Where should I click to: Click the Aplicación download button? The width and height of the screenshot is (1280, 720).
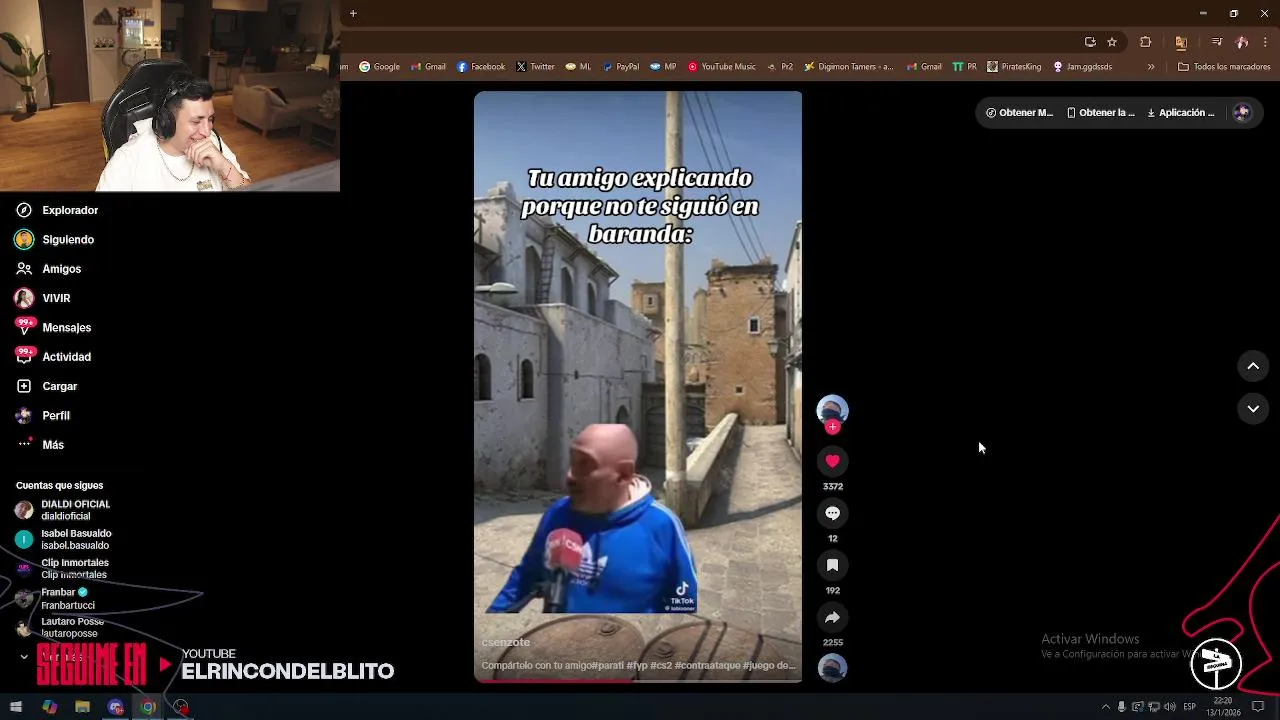tap(1181, 113)
